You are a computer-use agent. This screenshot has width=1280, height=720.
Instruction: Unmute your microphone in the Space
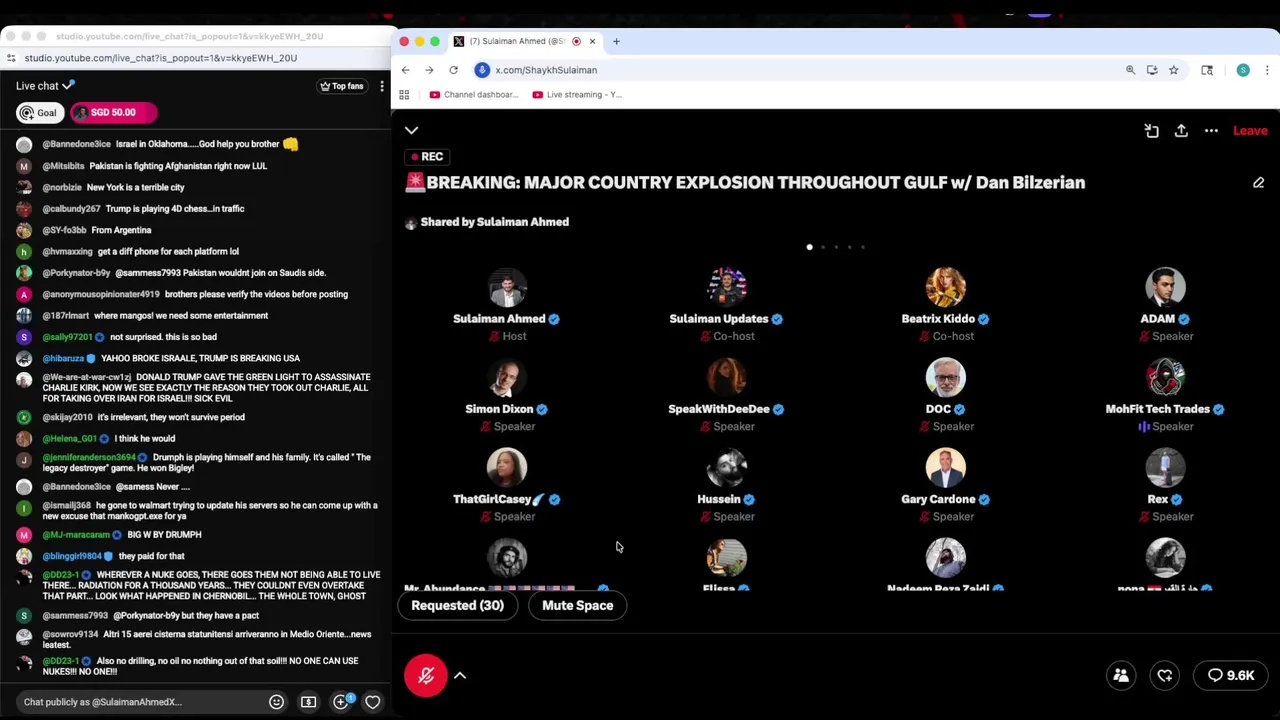(x=426, y=676)
